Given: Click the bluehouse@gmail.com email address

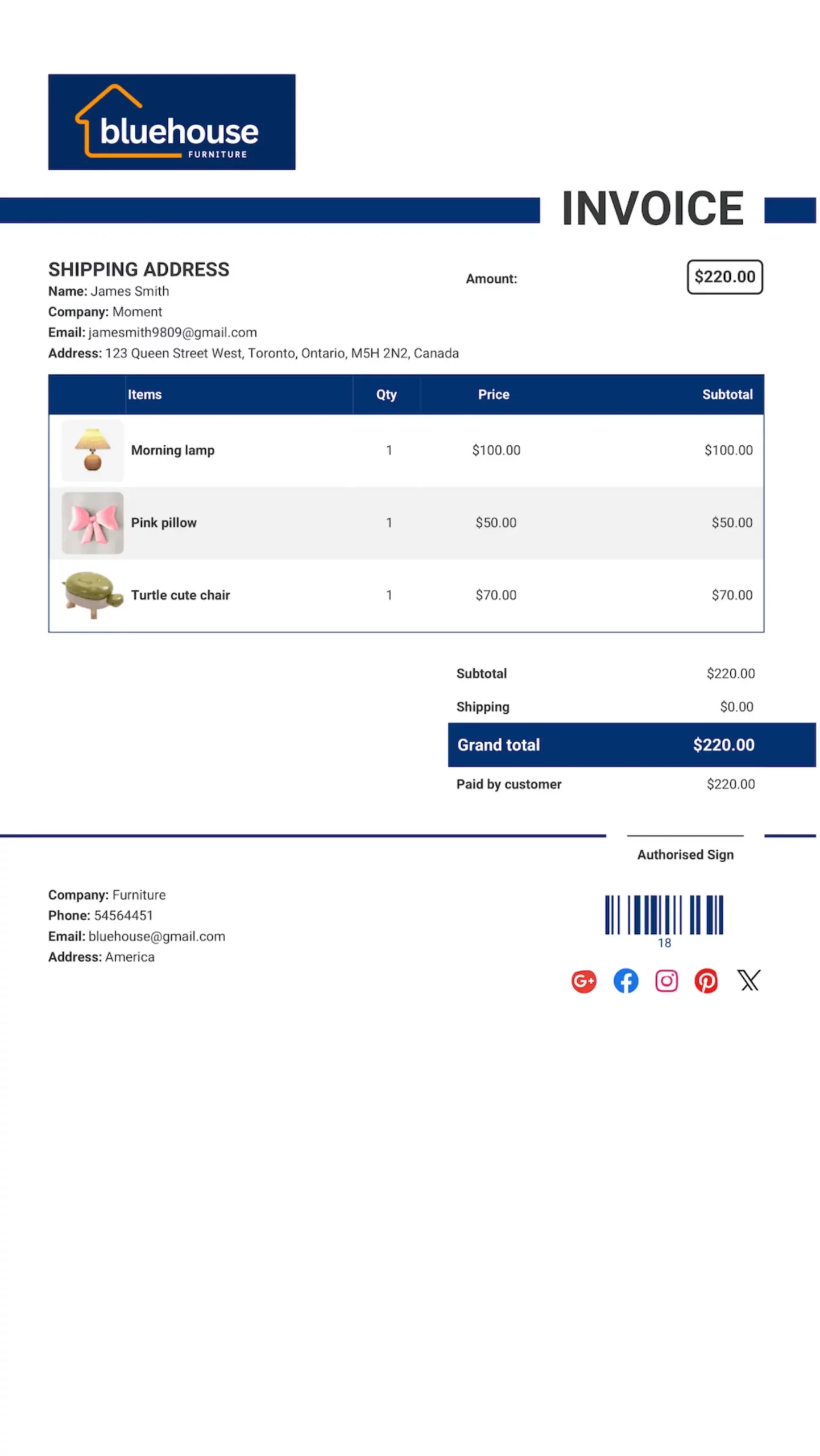Looking at the screenshot, I should coord(157,937).
